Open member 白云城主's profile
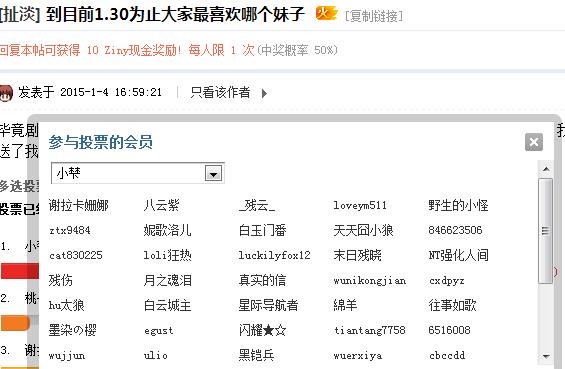 point(168,305)
